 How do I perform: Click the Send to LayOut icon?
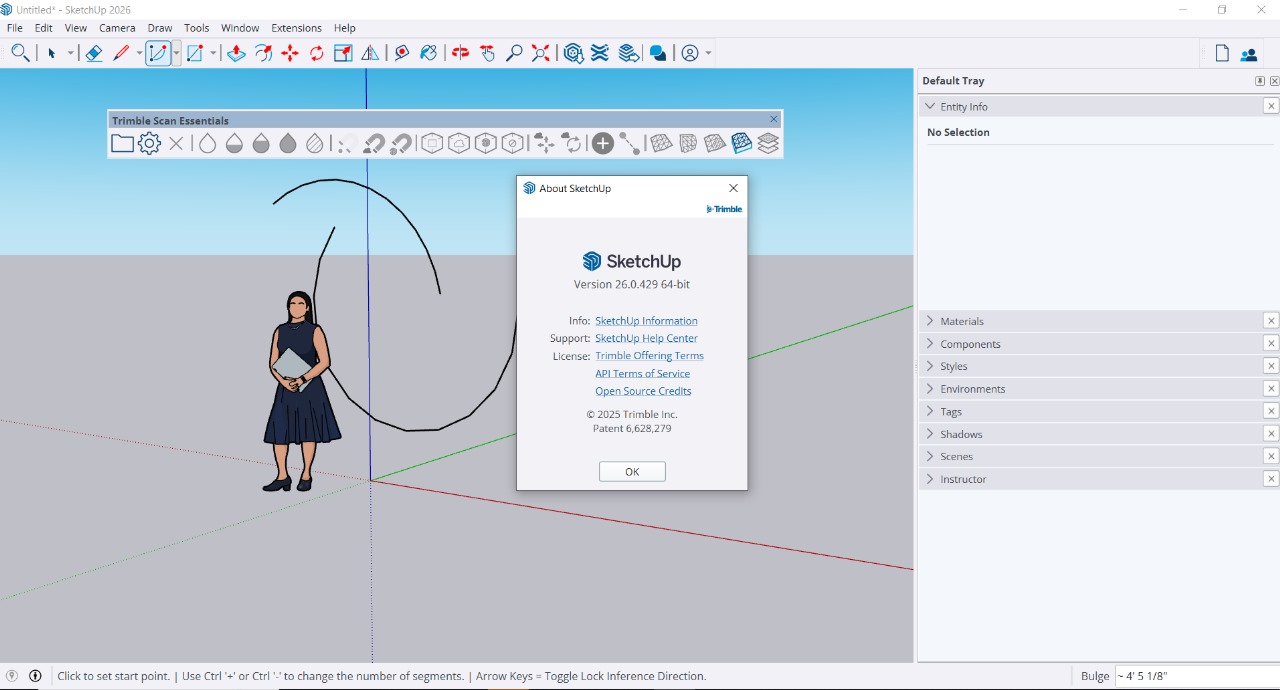[x=629, y=53]
